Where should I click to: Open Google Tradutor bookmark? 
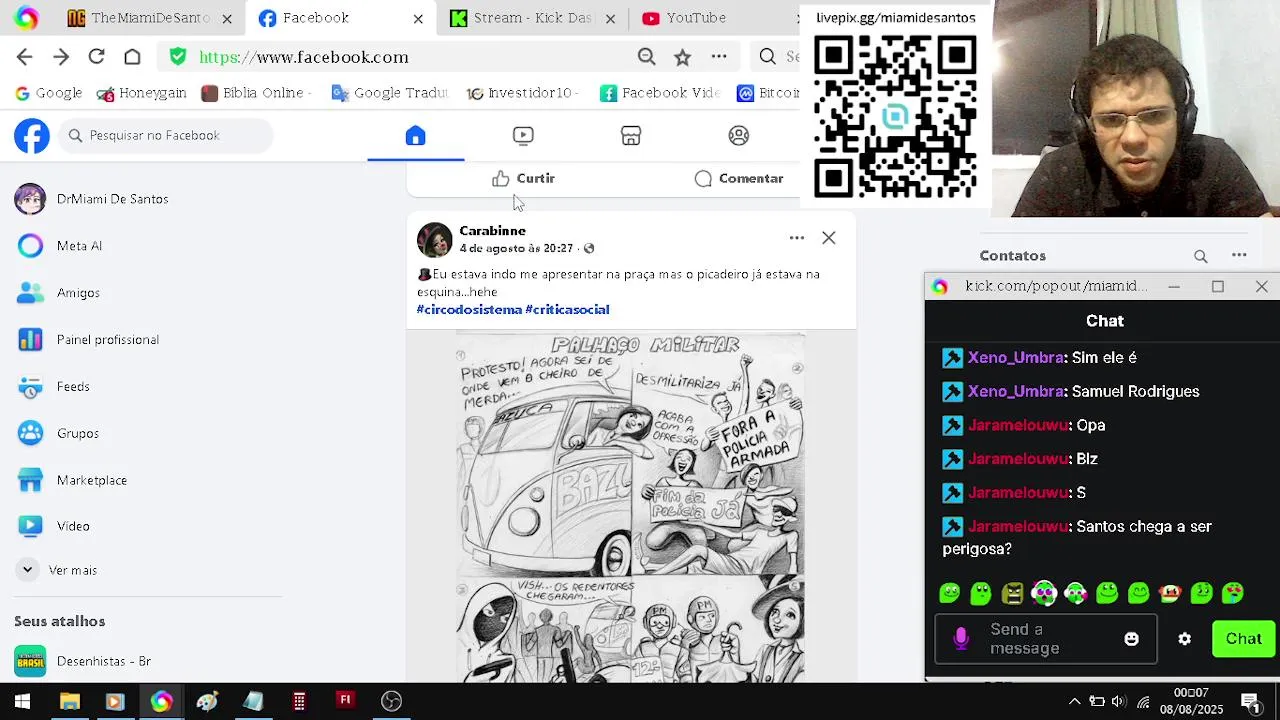390,93
